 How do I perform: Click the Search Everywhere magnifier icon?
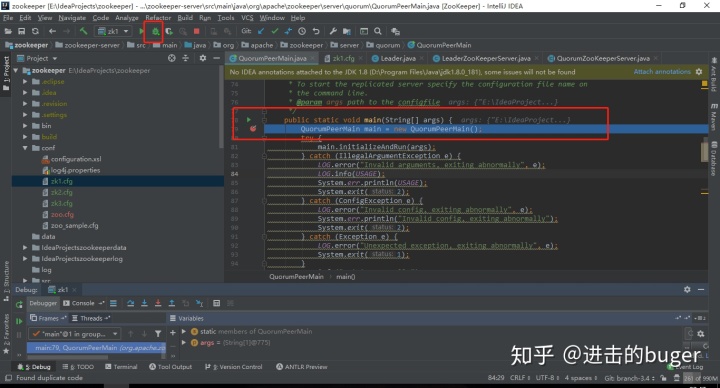coord(378,31)
